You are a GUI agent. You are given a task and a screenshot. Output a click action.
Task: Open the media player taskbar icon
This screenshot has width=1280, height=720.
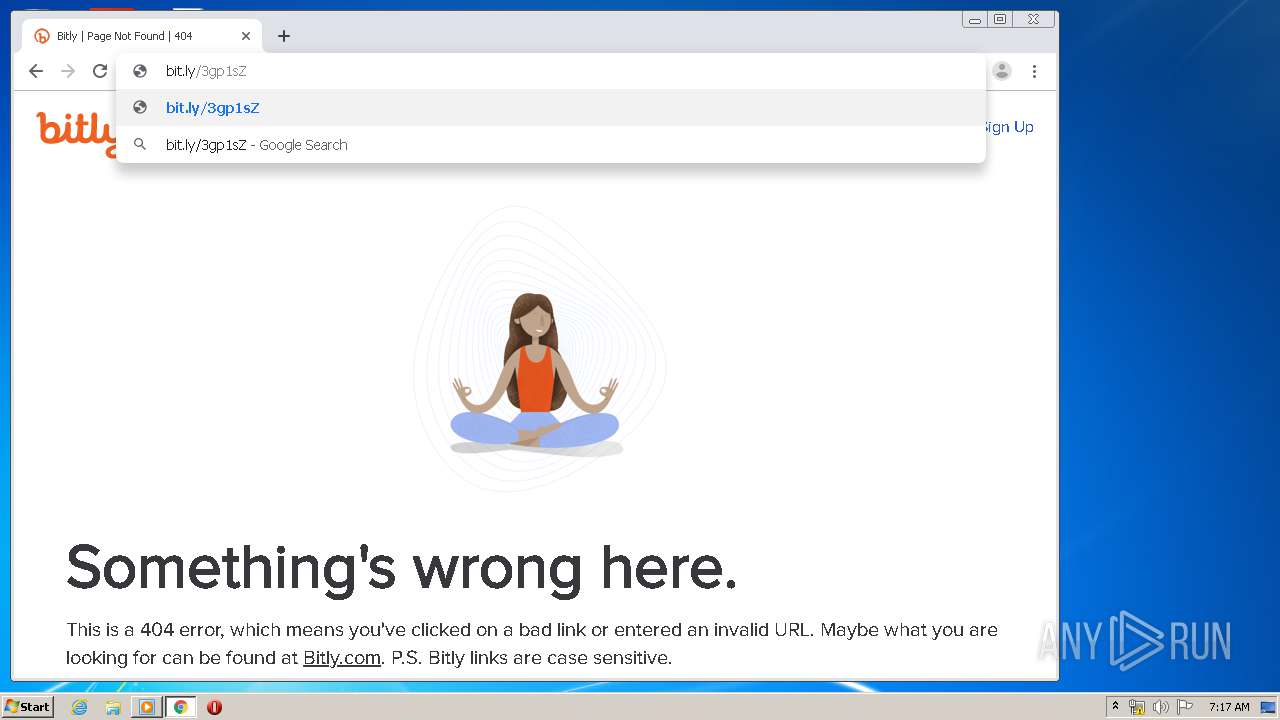(x=147, y=707)
